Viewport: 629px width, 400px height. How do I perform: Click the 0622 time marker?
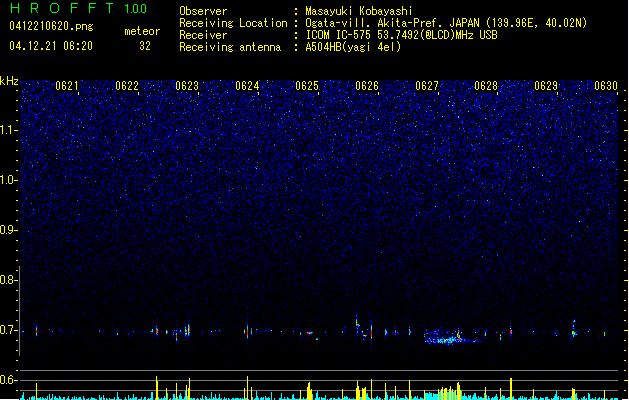pyautogui.click(x=127, y=86)
